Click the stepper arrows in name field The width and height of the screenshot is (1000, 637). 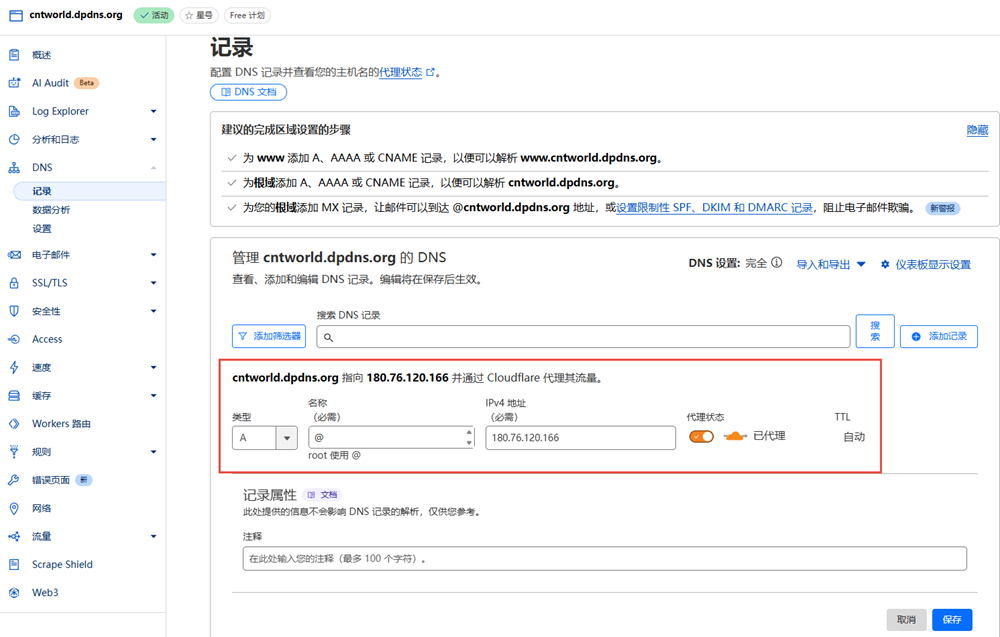(469, 437)
